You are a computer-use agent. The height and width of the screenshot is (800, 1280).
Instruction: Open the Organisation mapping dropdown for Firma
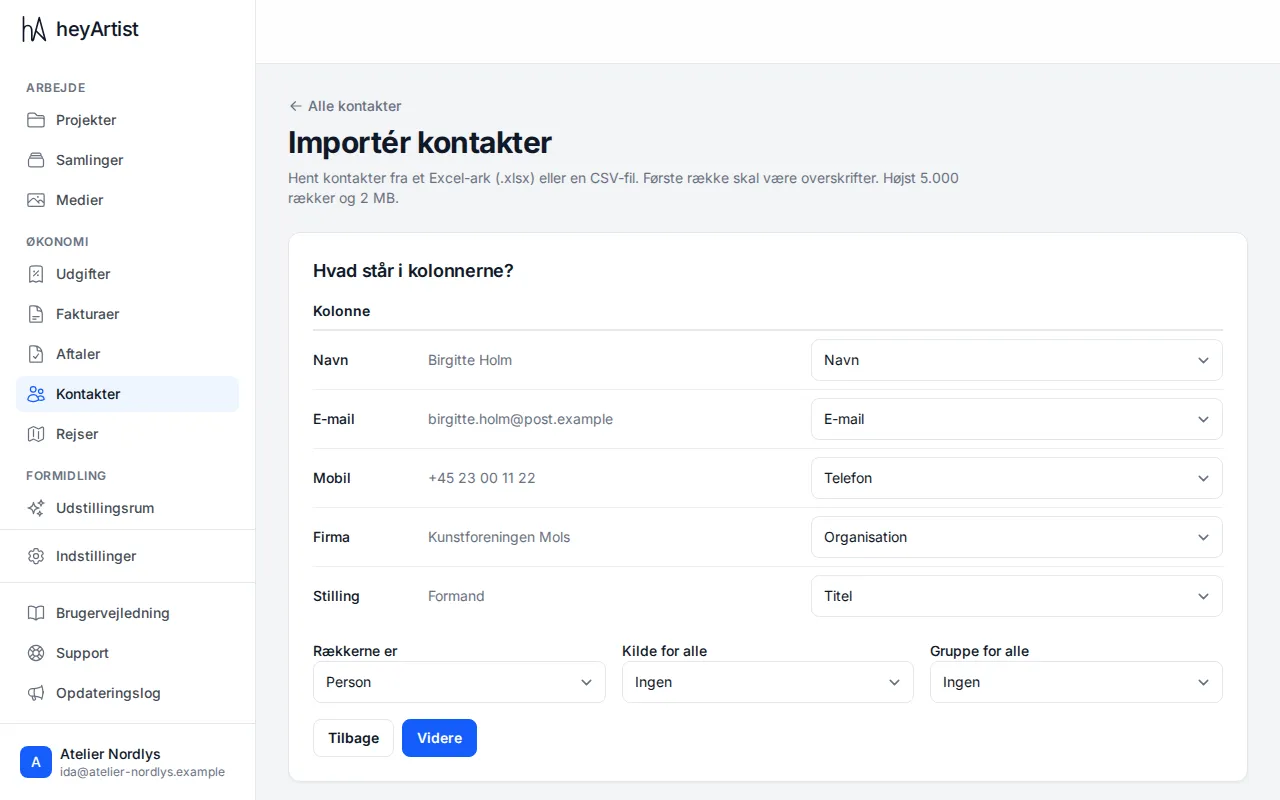click(x=1016, y=537)
